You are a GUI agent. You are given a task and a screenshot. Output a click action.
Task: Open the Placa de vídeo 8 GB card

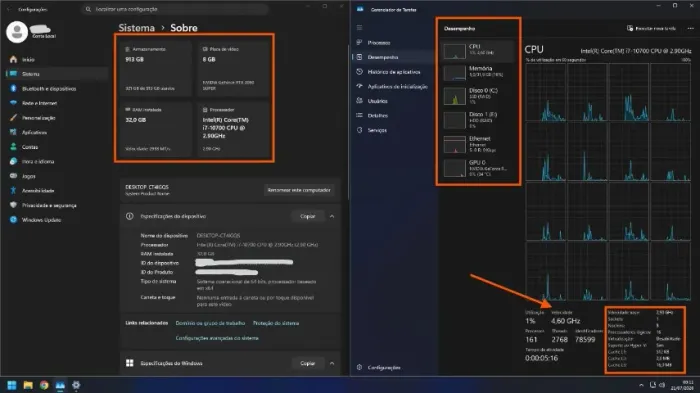(x=232, y=68)
